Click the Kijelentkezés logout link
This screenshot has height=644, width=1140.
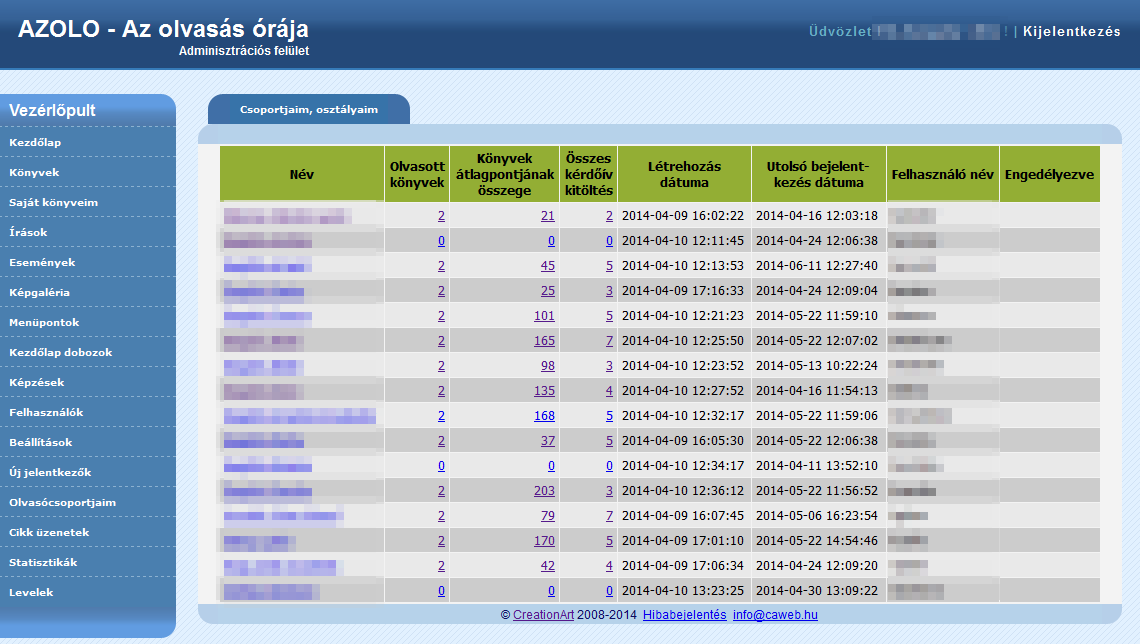click(x=1071, y=31)
